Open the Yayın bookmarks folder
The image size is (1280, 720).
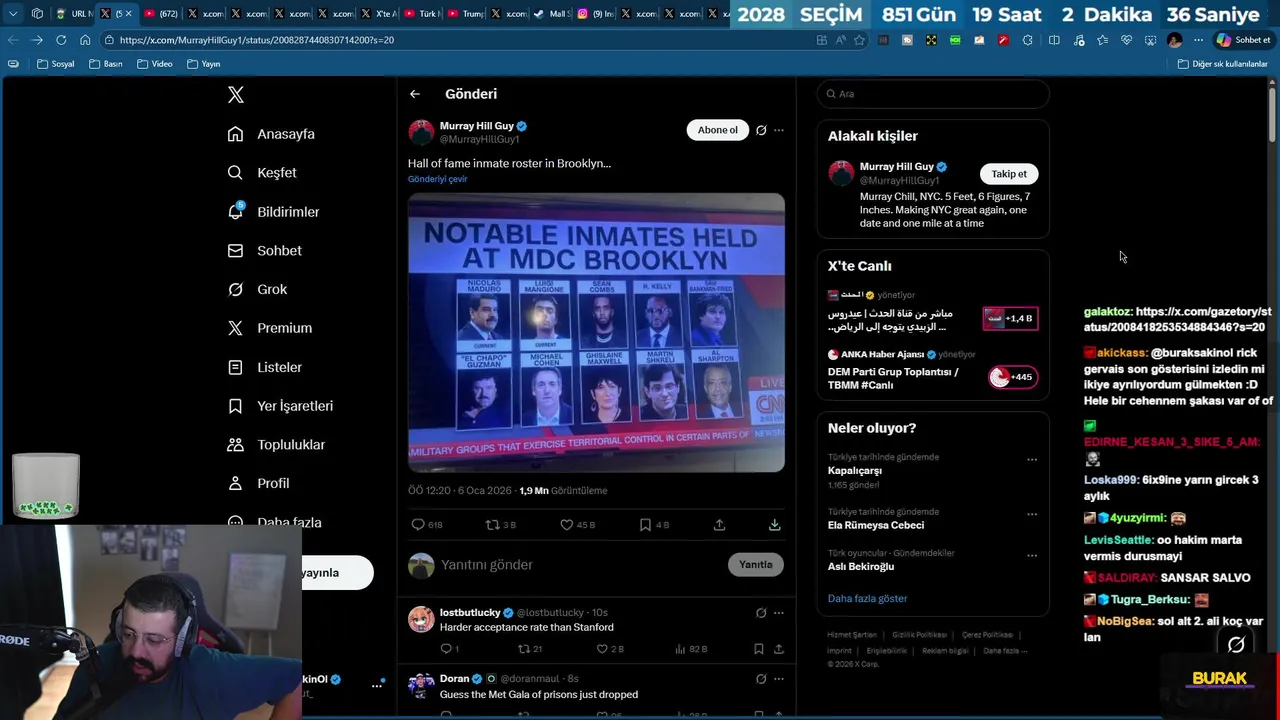tap(204, 64)
